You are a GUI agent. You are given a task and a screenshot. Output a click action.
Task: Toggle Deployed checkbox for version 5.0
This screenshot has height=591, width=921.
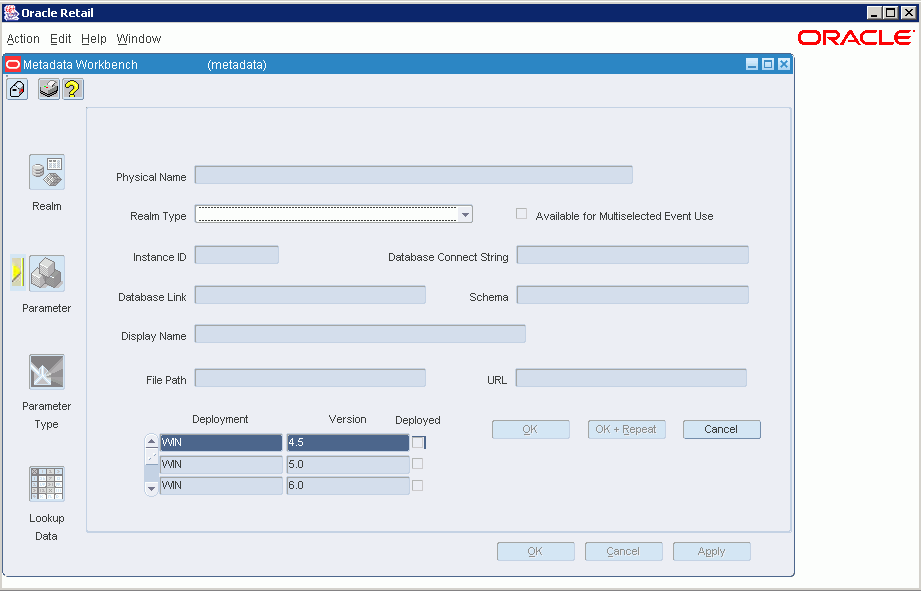pyautogui.click(x=418, y=464)
